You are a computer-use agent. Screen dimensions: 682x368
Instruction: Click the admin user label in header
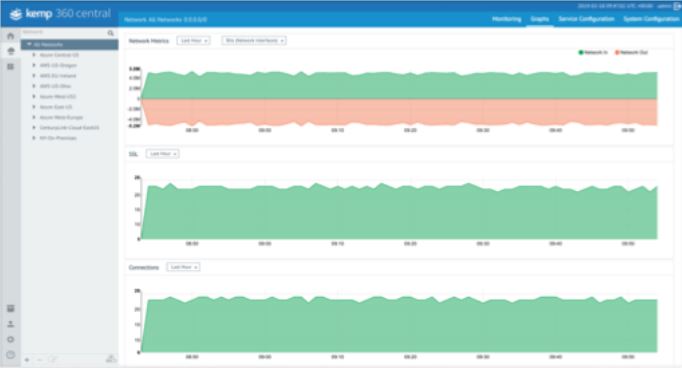tap(664, 6)
